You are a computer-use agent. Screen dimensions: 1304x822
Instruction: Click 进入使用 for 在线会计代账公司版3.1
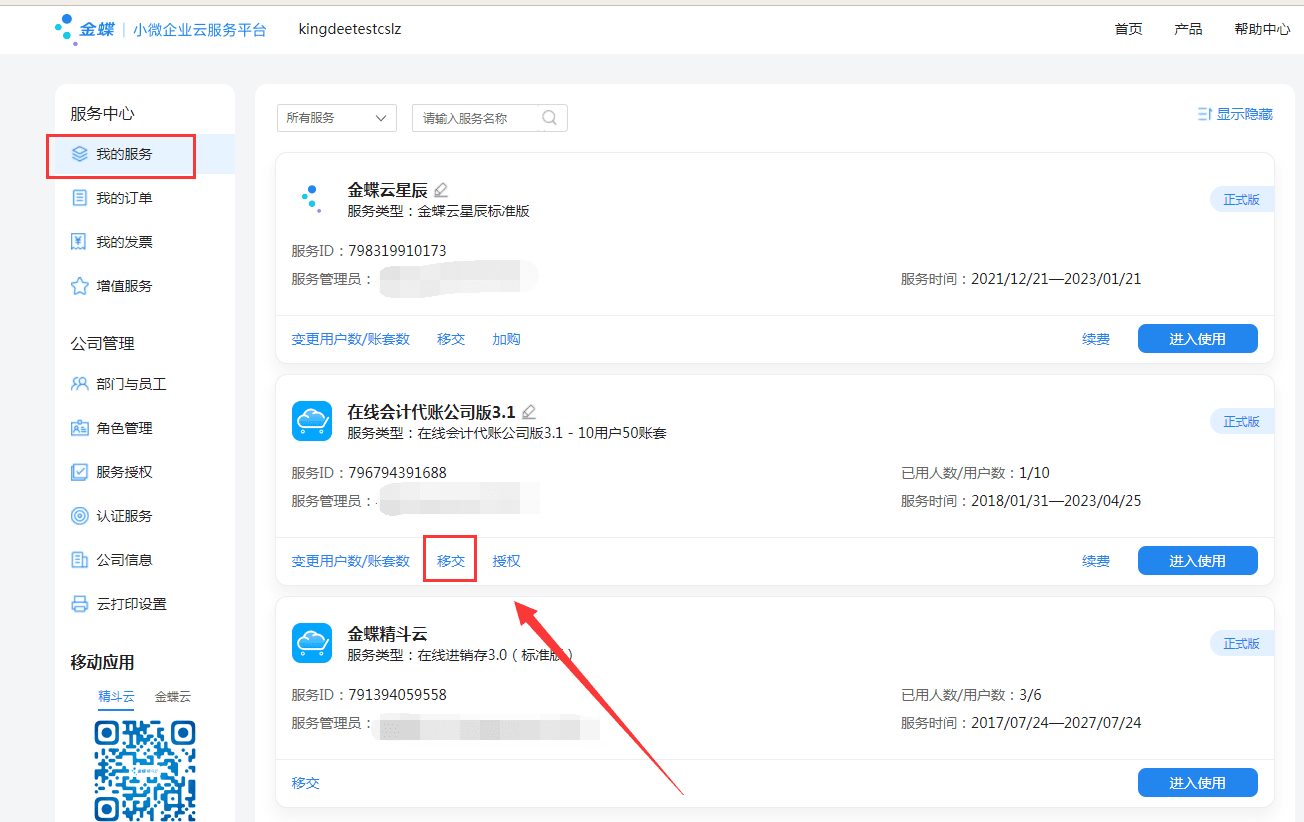pos(1198,561)
